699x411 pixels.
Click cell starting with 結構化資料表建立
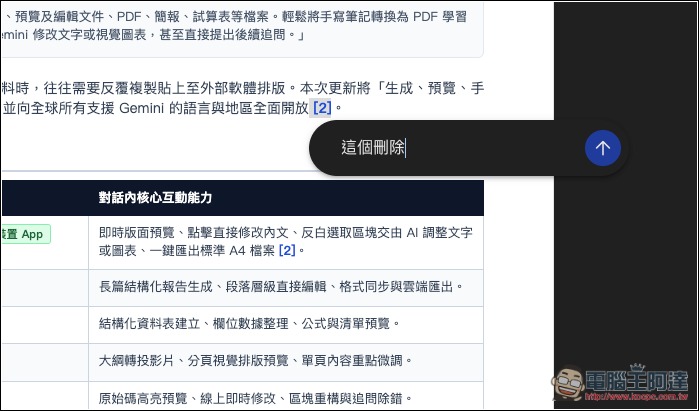point(286,324)
